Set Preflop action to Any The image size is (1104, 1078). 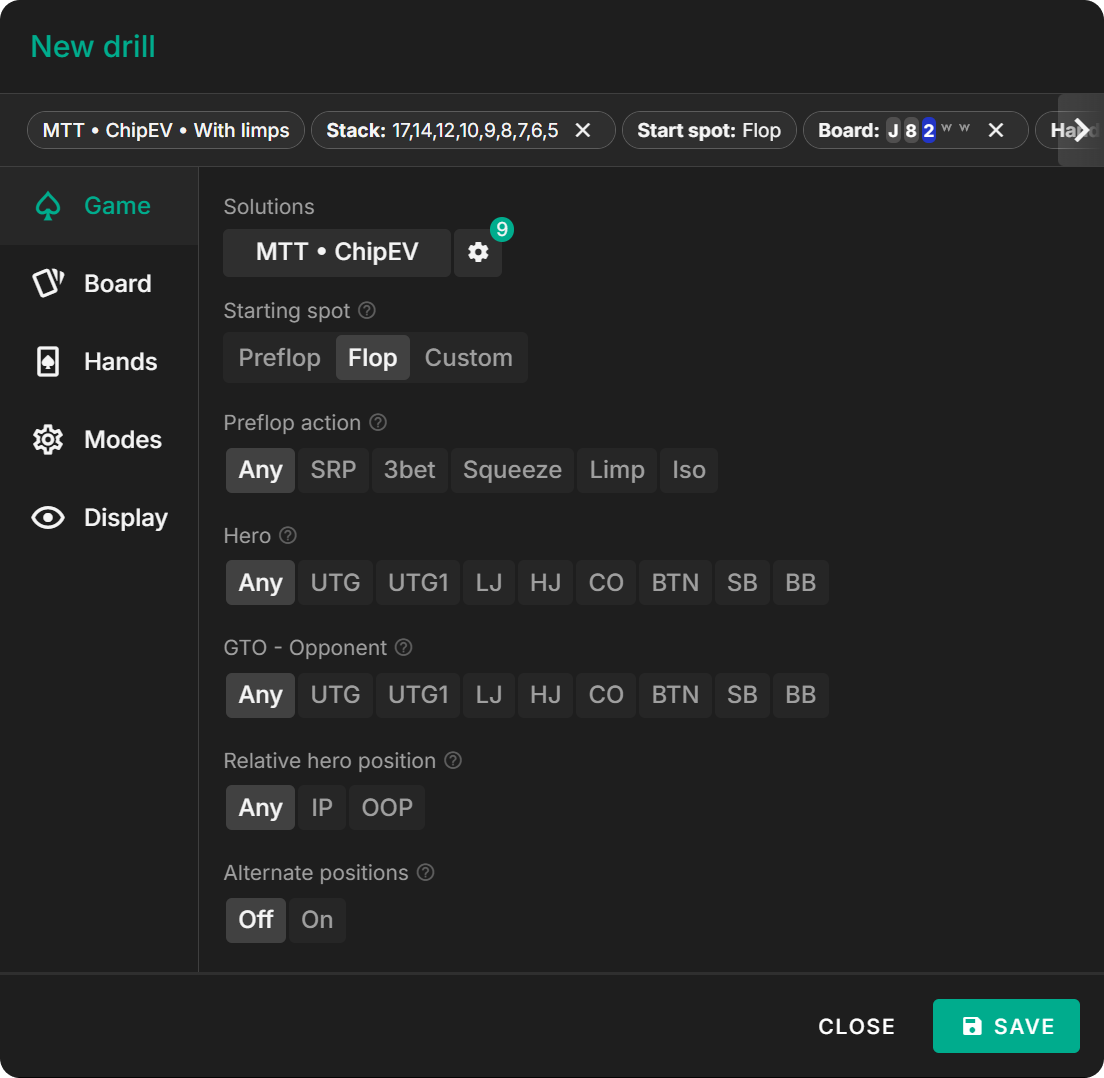pyautogui.click(x=261, y=470)
